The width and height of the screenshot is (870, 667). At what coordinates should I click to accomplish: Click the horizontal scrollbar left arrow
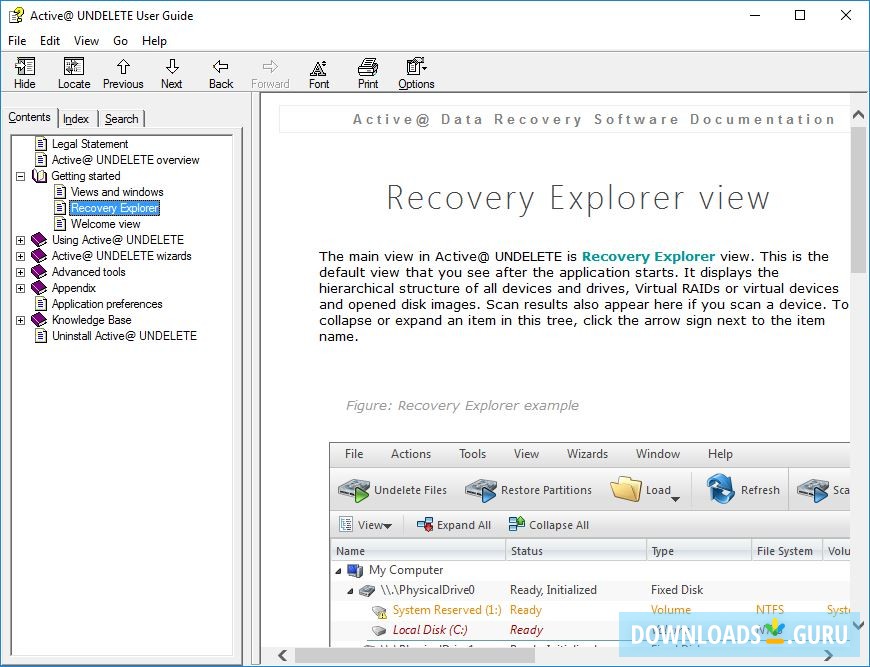(x=282, y=655)
